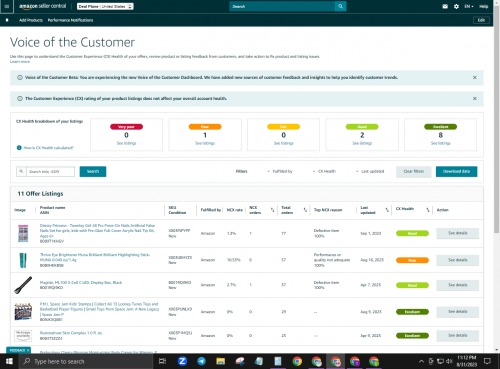
Task: Open the Thrive eye brightener product link
Action: click(95, 257)
